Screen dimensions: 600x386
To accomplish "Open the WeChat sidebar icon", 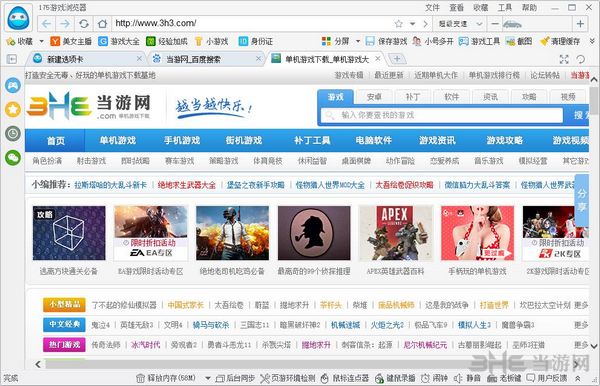I will coord(13,157).
